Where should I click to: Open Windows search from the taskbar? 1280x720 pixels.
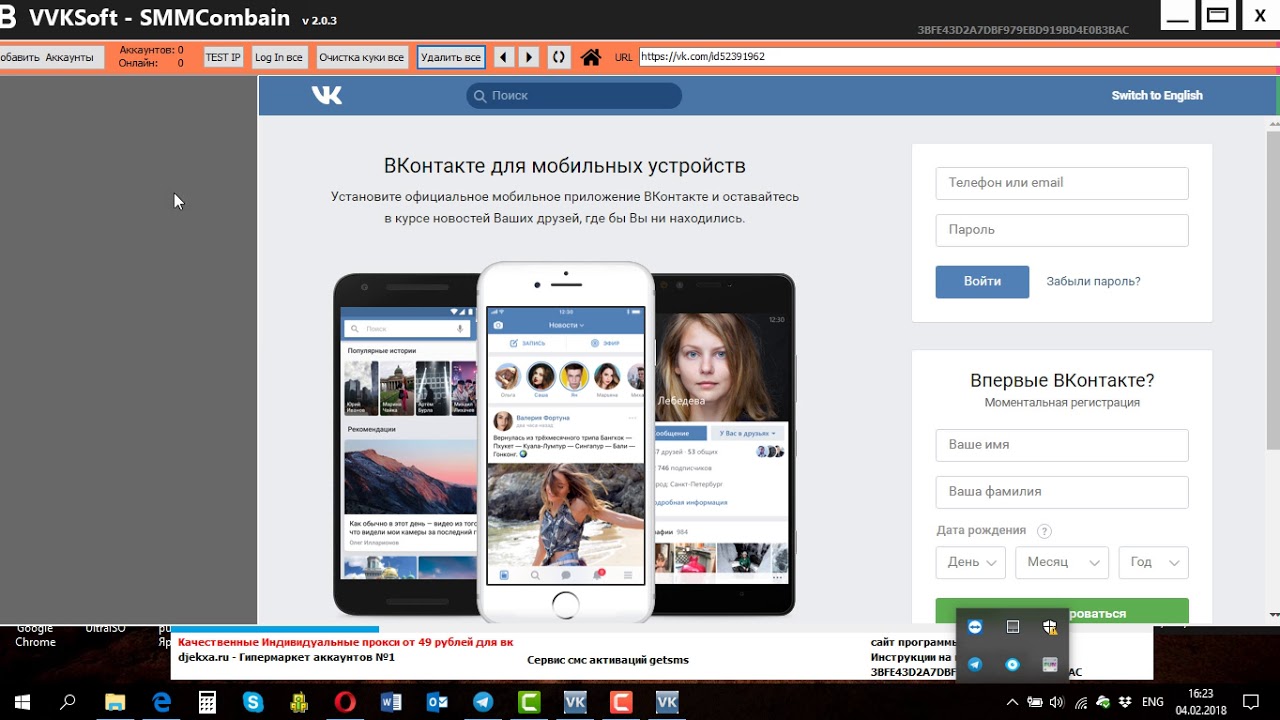pos(68,702)
